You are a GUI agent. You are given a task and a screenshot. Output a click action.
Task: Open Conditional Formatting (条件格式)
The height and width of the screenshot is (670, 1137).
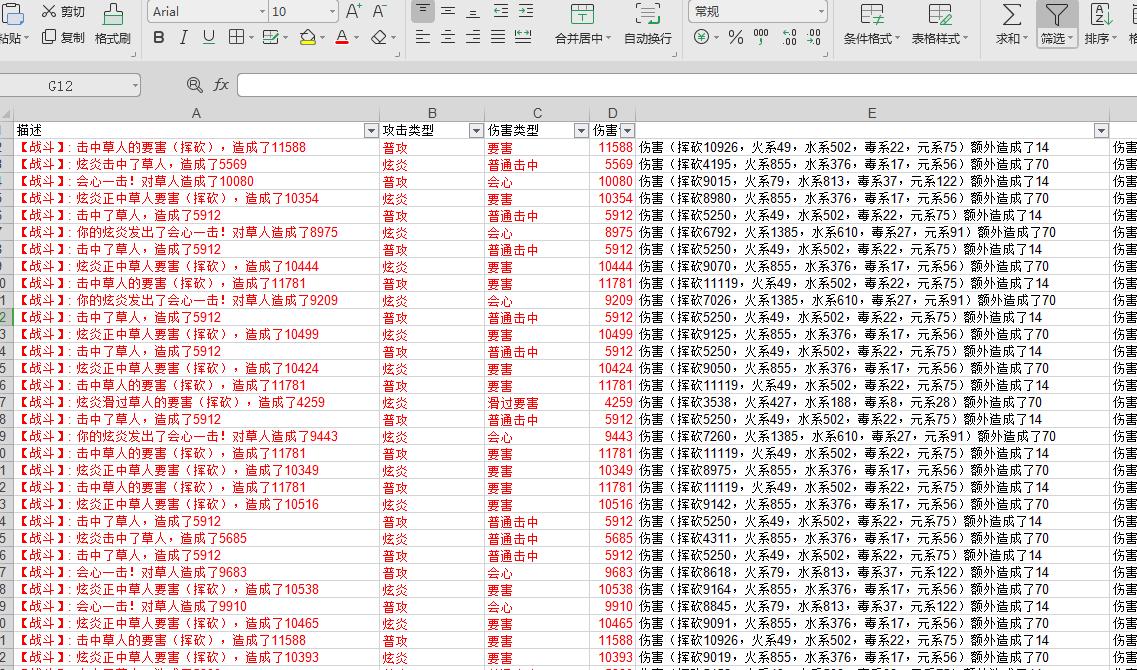872,25
